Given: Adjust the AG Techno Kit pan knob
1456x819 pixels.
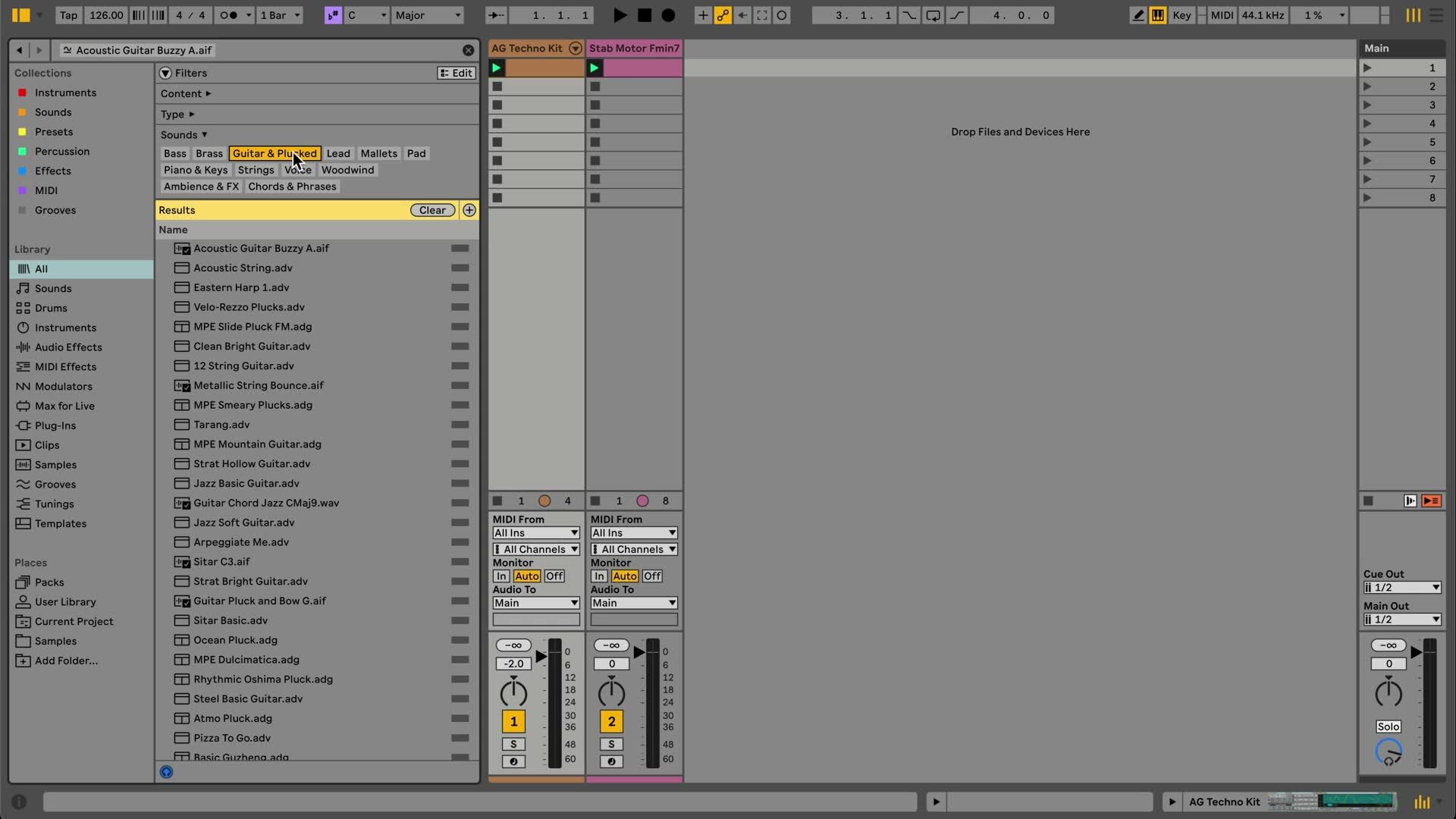Looking at the screenshot, I should (x=513, y=693).
